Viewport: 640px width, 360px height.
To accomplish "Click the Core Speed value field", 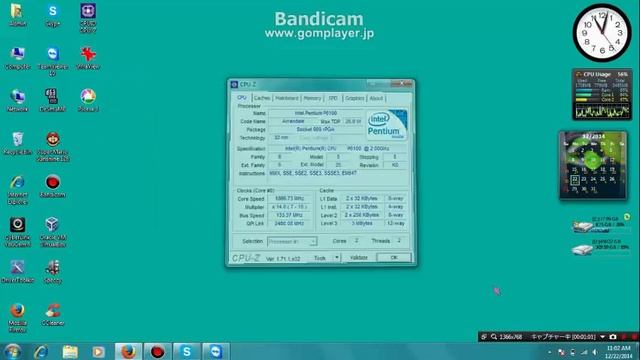I will click(x=290, y=199).
